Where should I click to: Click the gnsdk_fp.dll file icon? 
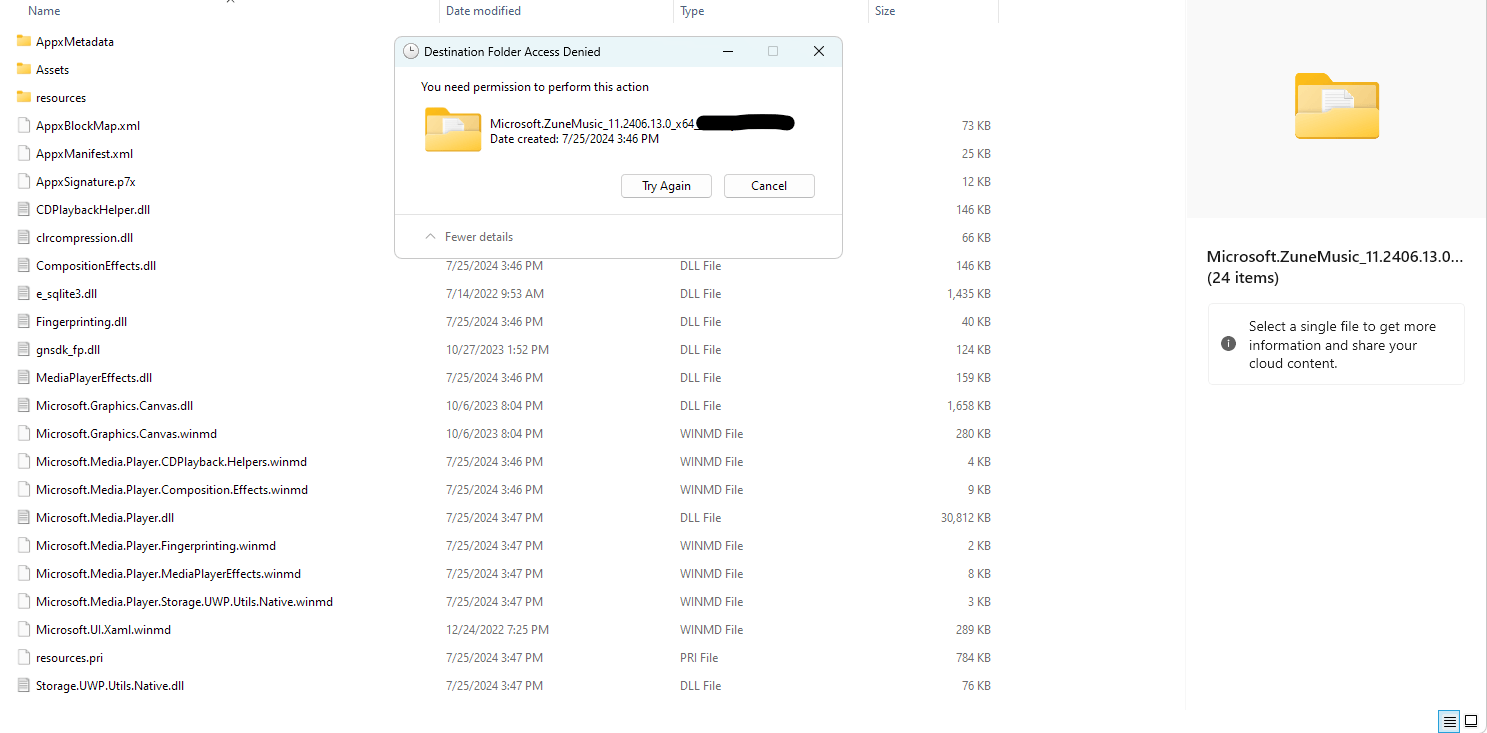(24, 349)
